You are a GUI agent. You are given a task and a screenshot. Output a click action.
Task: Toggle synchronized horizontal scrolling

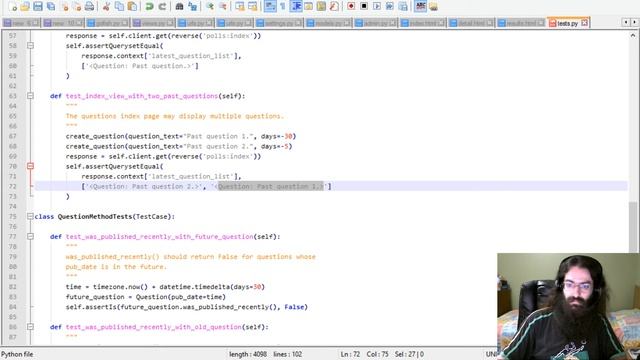coord(253,6)
